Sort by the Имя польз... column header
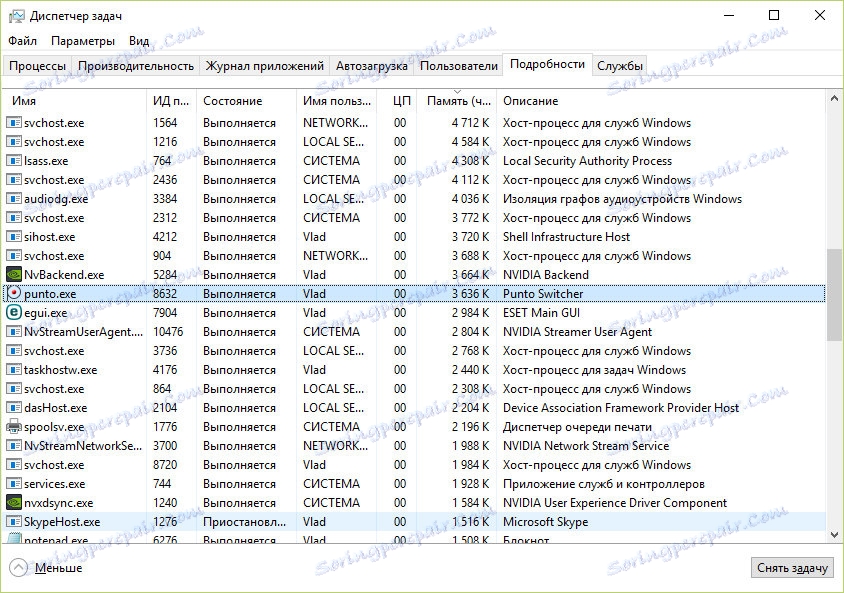The height and width of the screenshot is (593, 844). (336, 101)
